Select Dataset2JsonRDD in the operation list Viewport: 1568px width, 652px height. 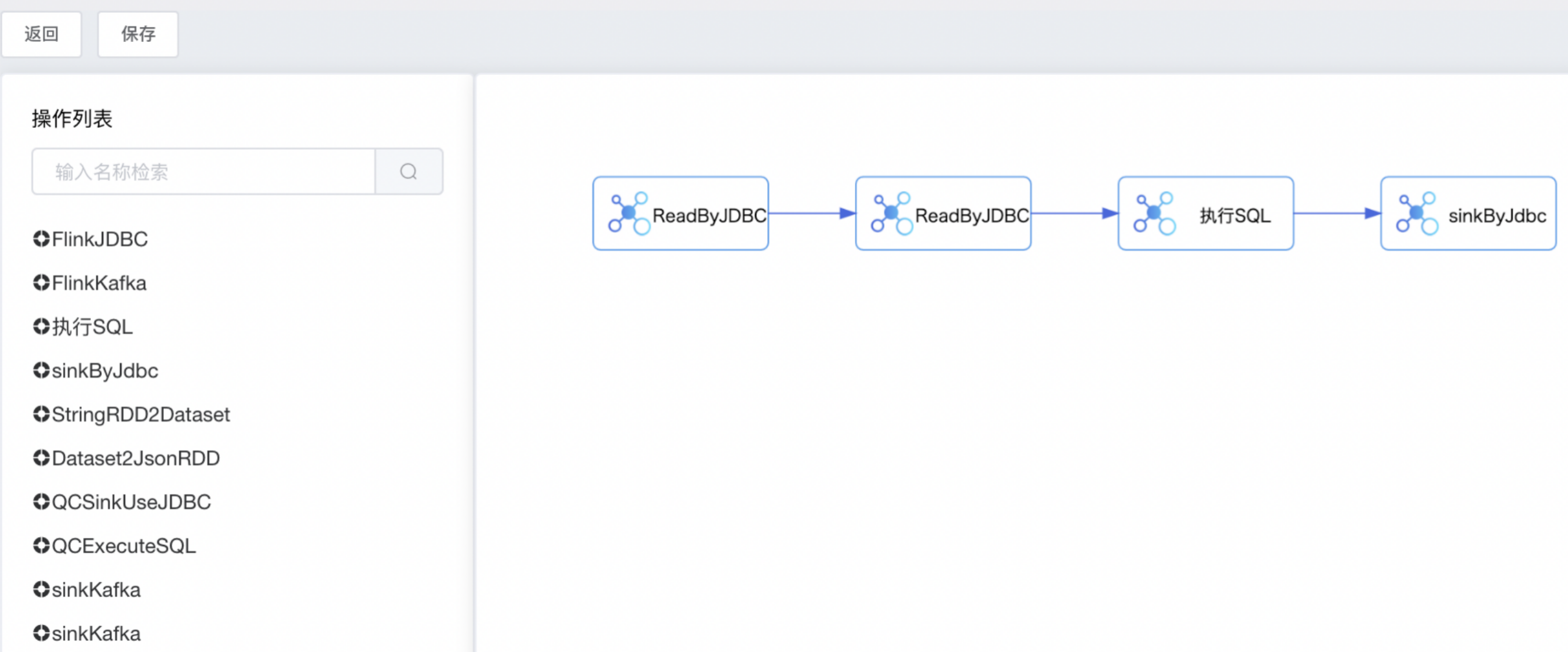pyautogui.click(x=136, y=458)
